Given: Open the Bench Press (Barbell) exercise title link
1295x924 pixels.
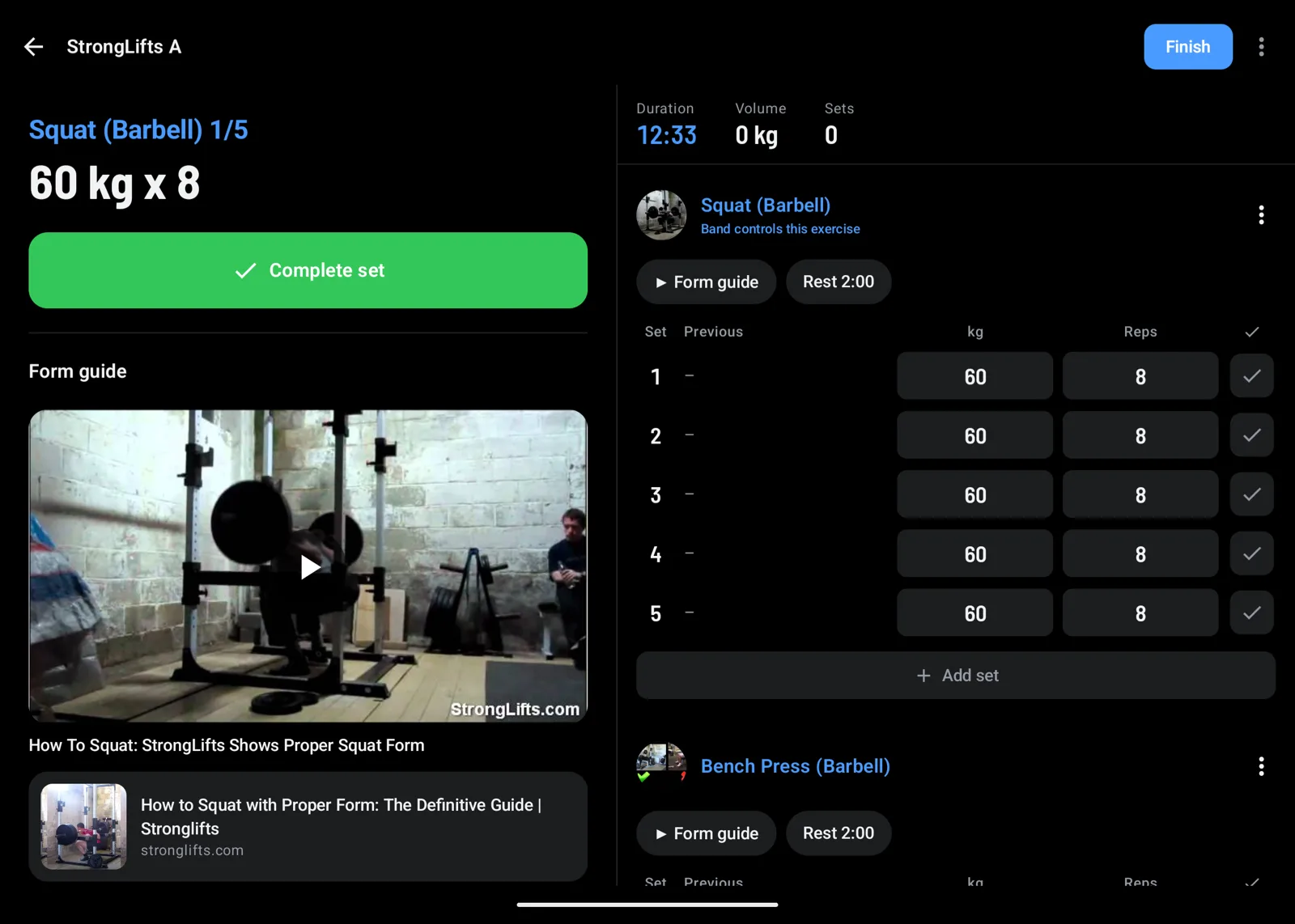Looking at the screenshot, I should coord(796,766).
